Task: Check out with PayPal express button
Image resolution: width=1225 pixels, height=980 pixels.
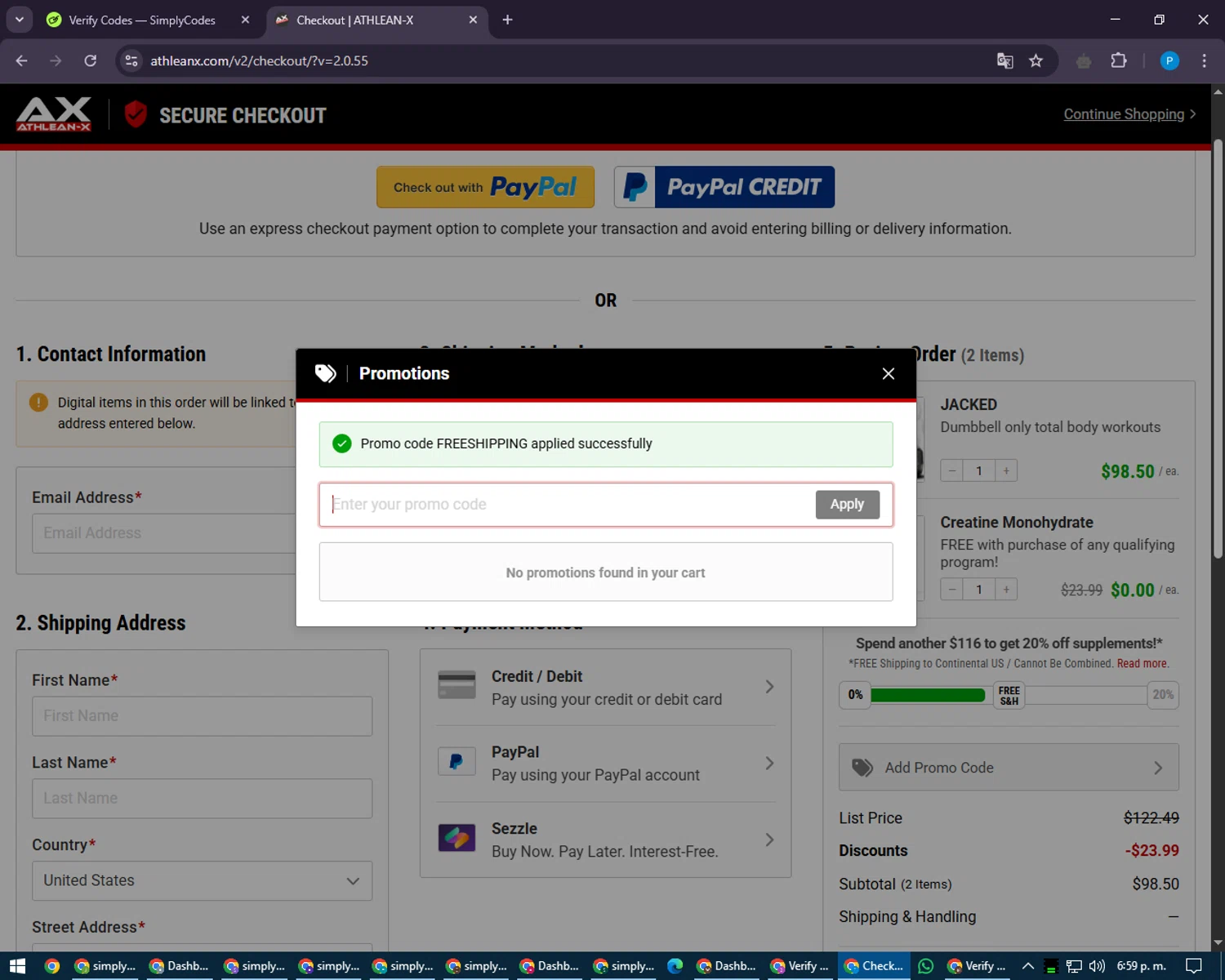Action: (485, 187)
